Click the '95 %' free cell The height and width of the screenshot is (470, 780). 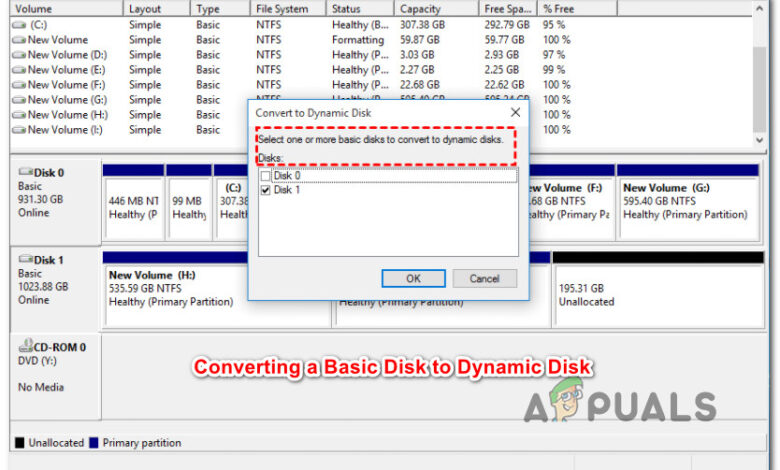point(554,25)
